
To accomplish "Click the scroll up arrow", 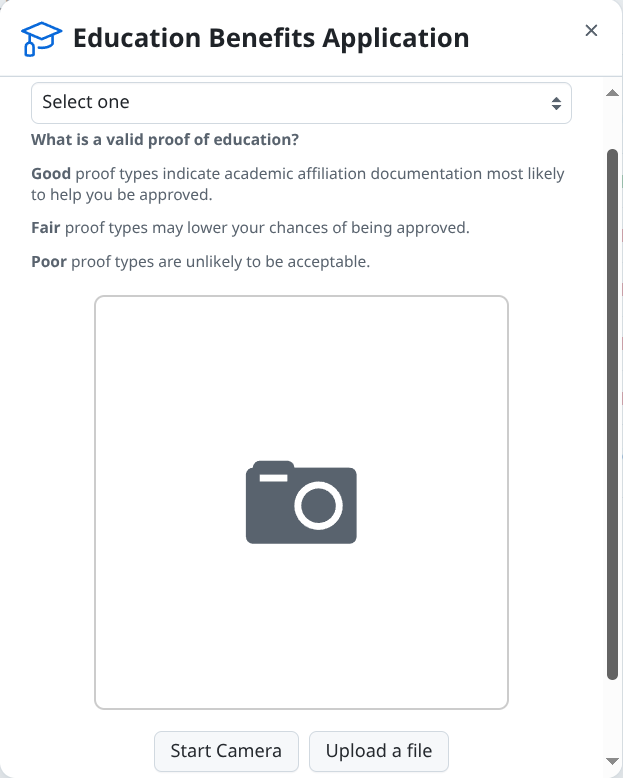I will (613, 93).
